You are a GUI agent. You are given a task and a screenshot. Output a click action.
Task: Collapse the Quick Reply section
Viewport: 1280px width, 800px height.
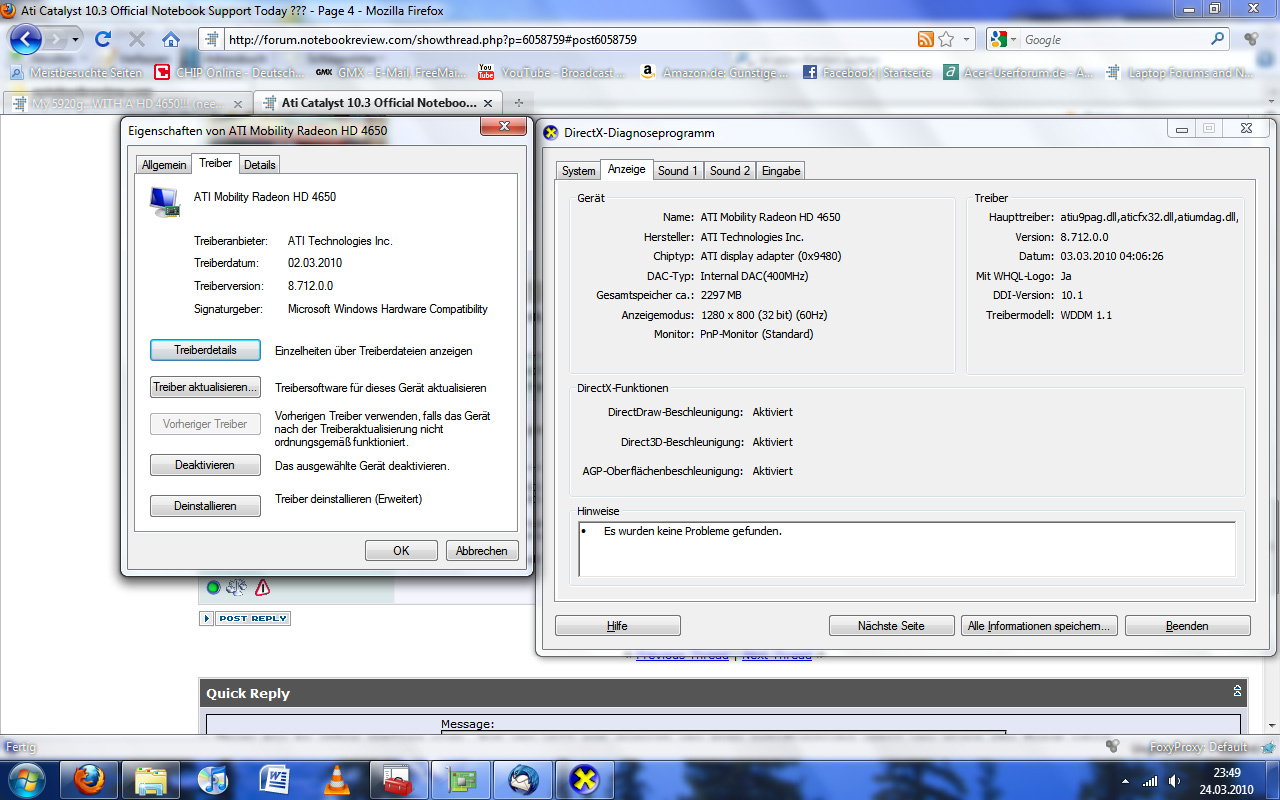point(1237,691)
